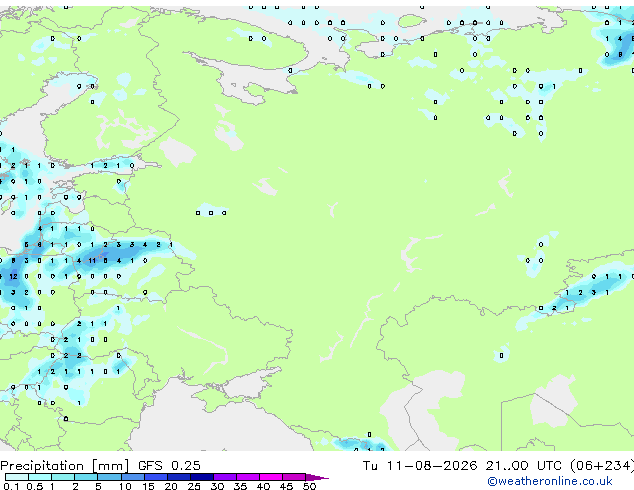Viewport: 634px width, 490px height.
Task: Select the legend label '40'
Action: click(x=263, y=486)
